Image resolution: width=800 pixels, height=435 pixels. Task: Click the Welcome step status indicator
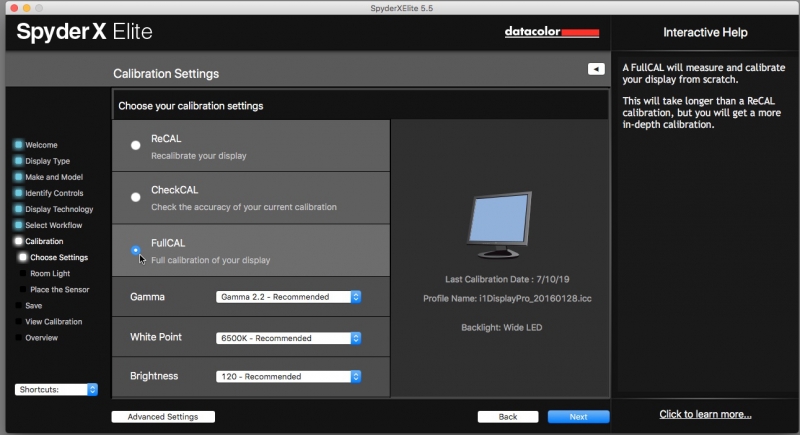coord(18,144)
